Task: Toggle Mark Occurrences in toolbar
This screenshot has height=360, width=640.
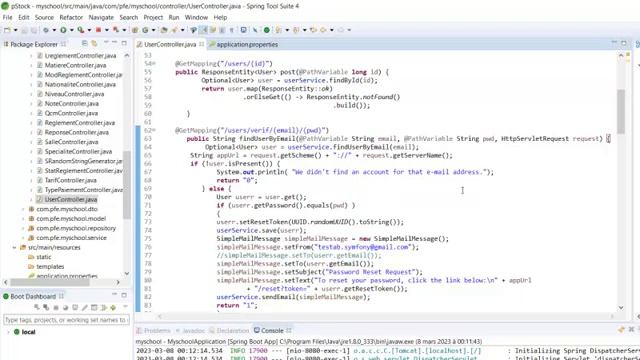Action: (202, 30)
